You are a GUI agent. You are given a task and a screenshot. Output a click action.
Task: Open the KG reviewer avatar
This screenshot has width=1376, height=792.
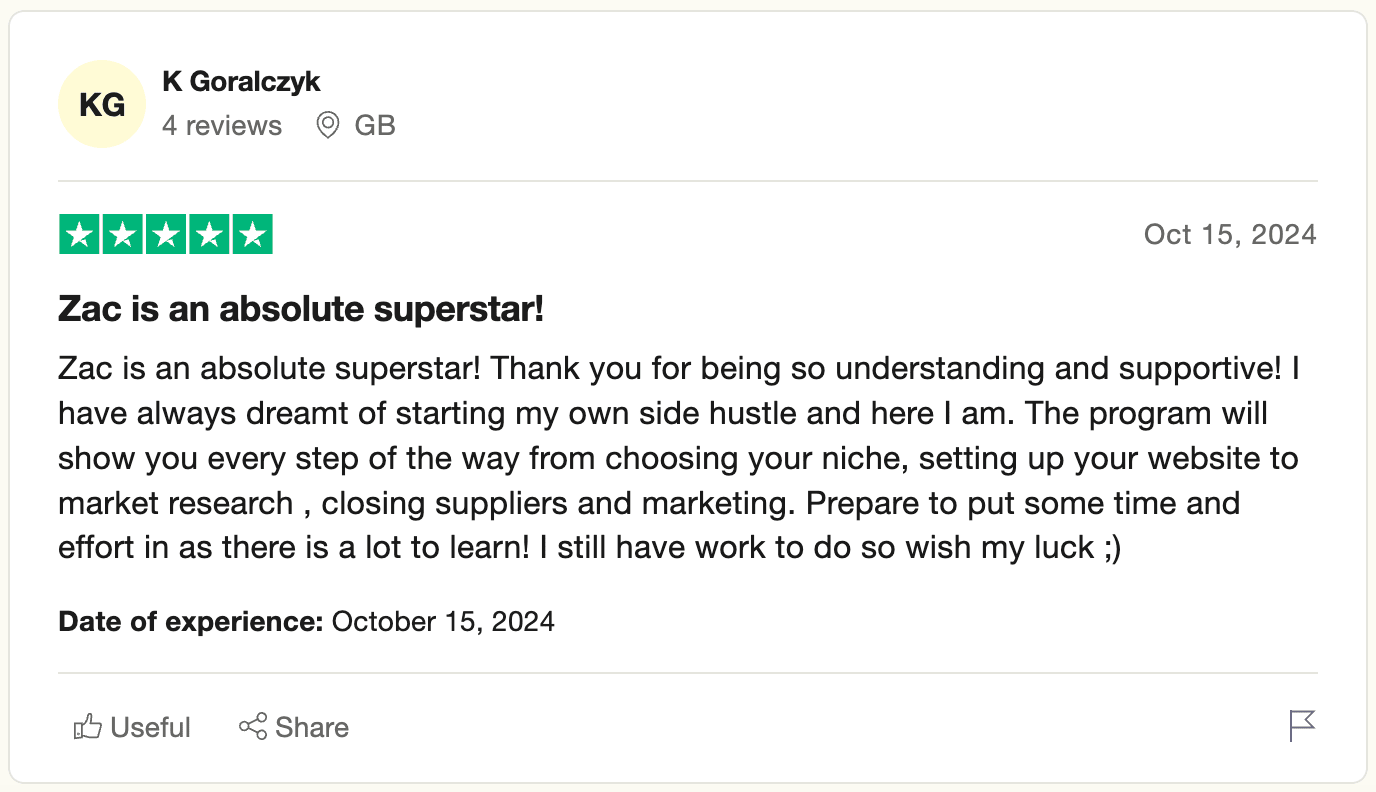coord(102,104)
